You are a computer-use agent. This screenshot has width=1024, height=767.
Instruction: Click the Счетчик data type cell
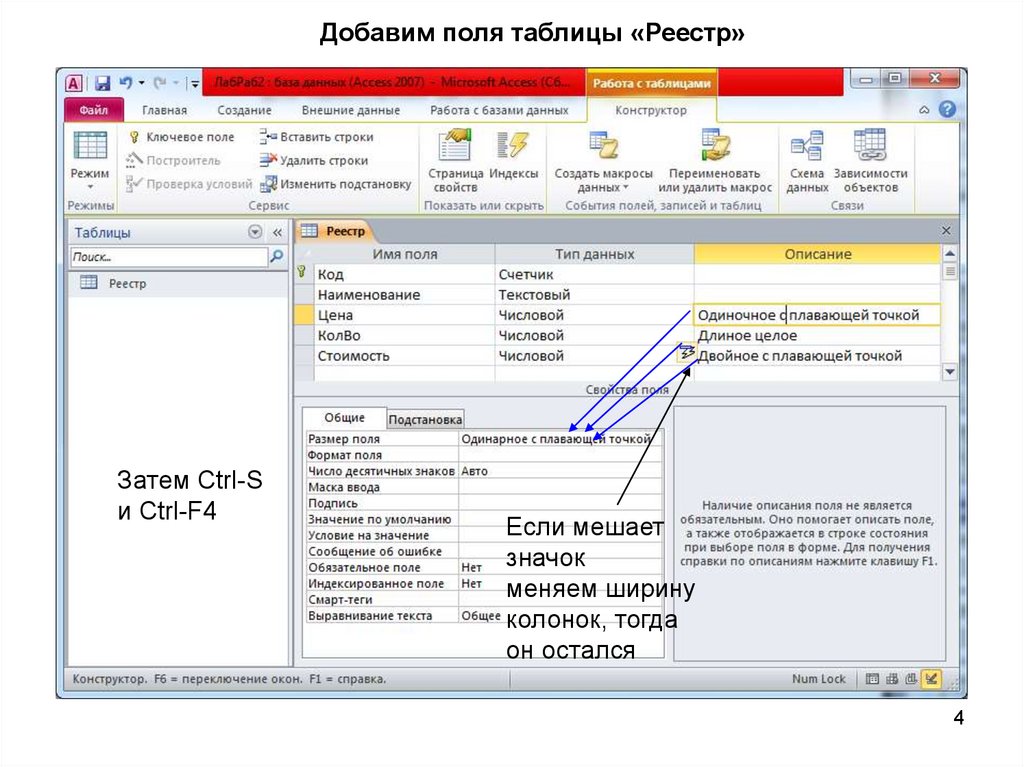[594, 274]
